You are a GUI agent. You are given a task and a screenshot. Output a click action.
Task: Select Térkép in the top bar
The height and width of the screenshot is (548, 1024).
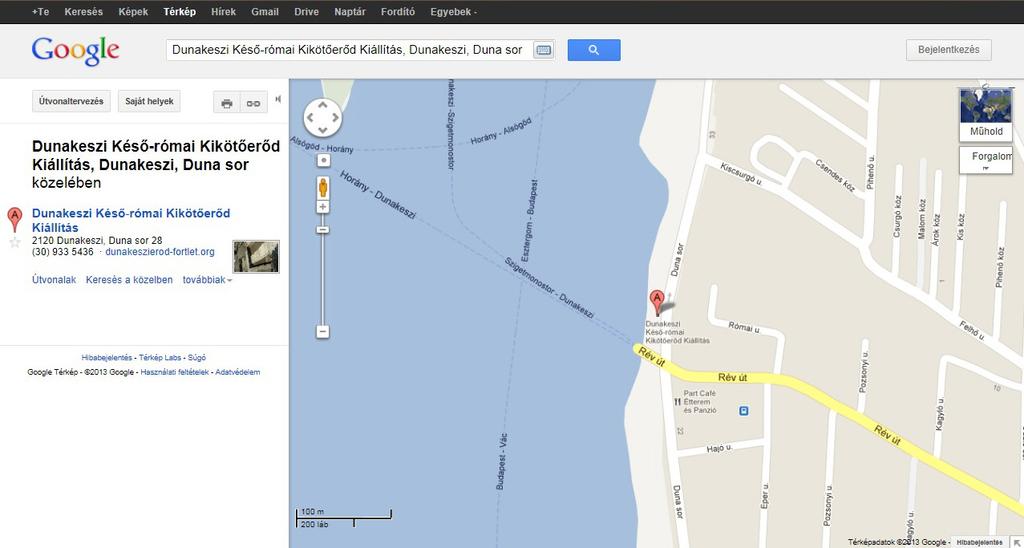(x=180, y=12)
